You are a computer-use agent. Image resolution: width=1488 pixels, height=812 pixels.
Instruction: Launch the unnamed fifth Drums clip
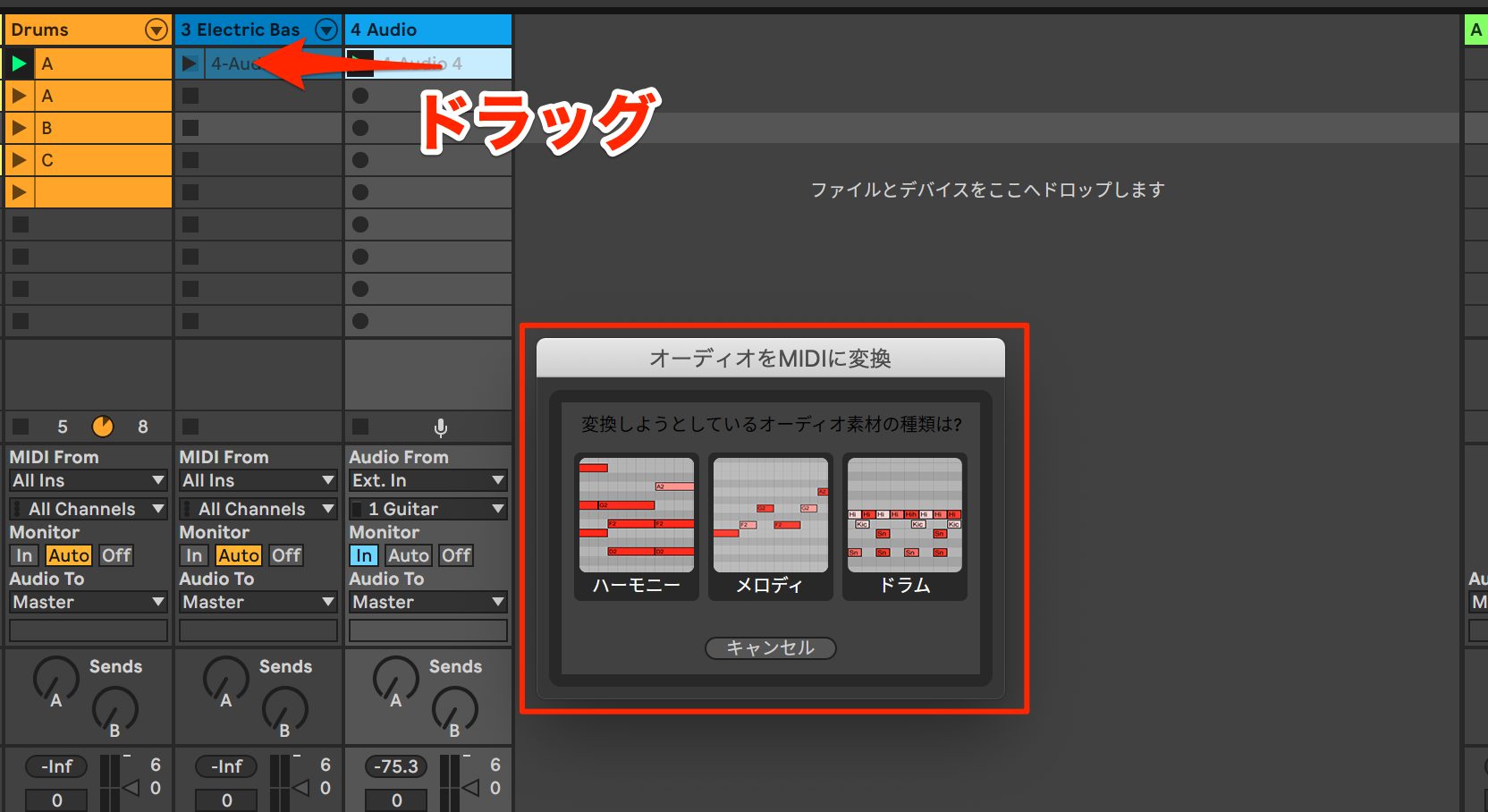coord(19,192)
